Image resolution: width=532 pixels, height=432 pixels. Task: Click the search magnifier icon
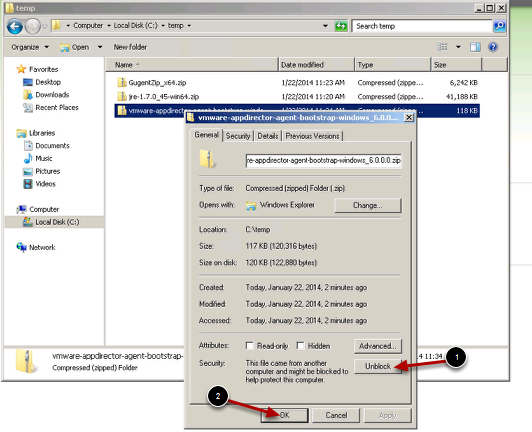(499, 26)
